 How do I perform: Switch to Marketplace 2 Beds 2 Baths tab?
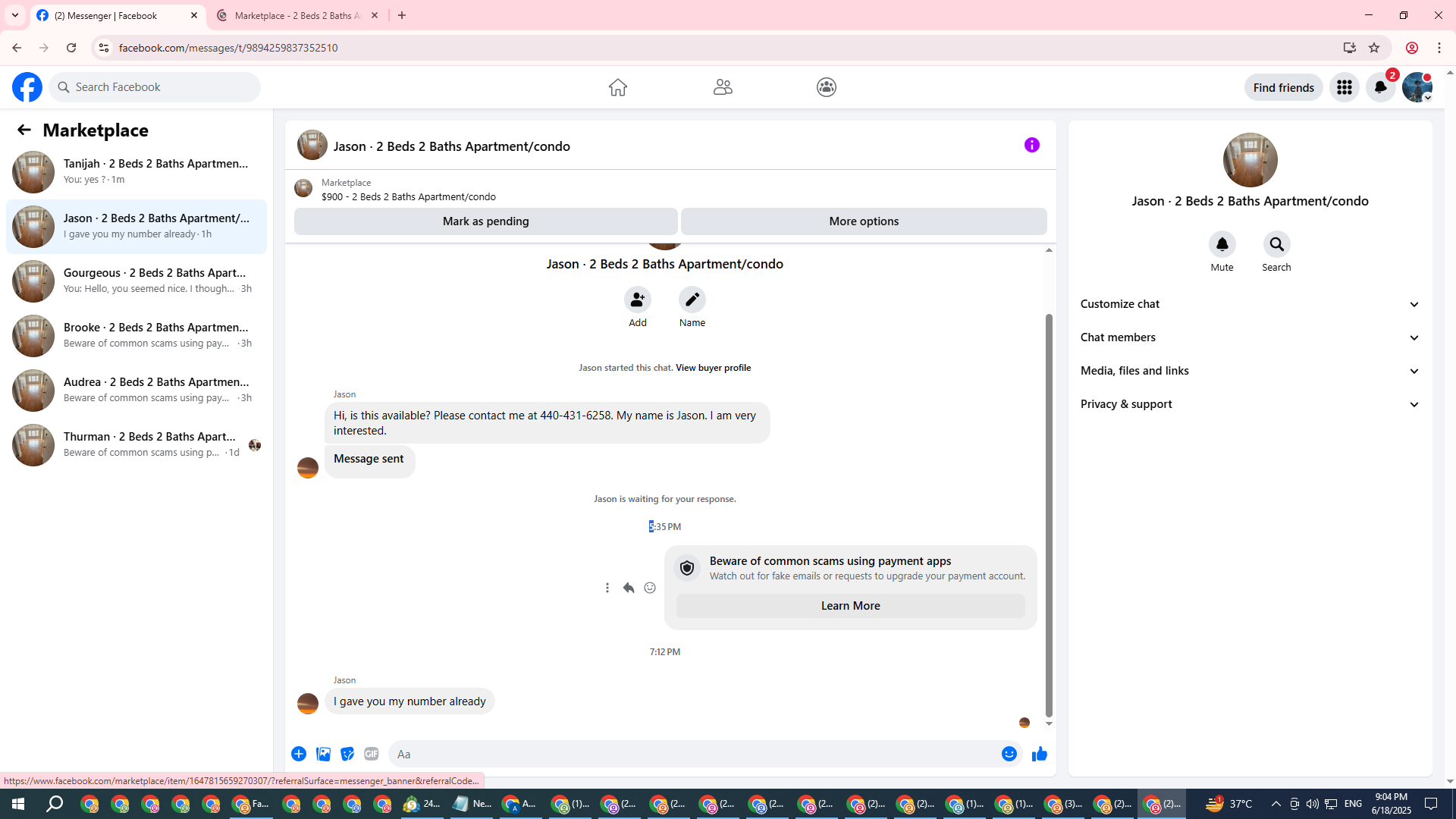(297, 15)
